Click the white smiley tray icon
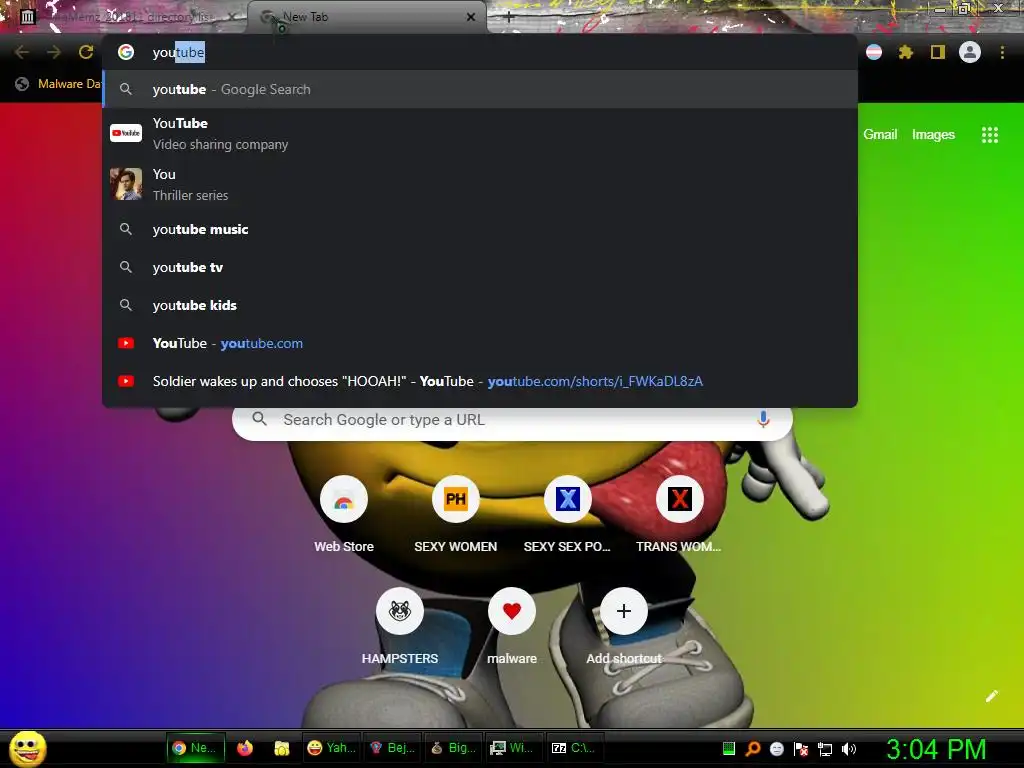Viewport: 1024px width, 768px height. pos(776,749)
